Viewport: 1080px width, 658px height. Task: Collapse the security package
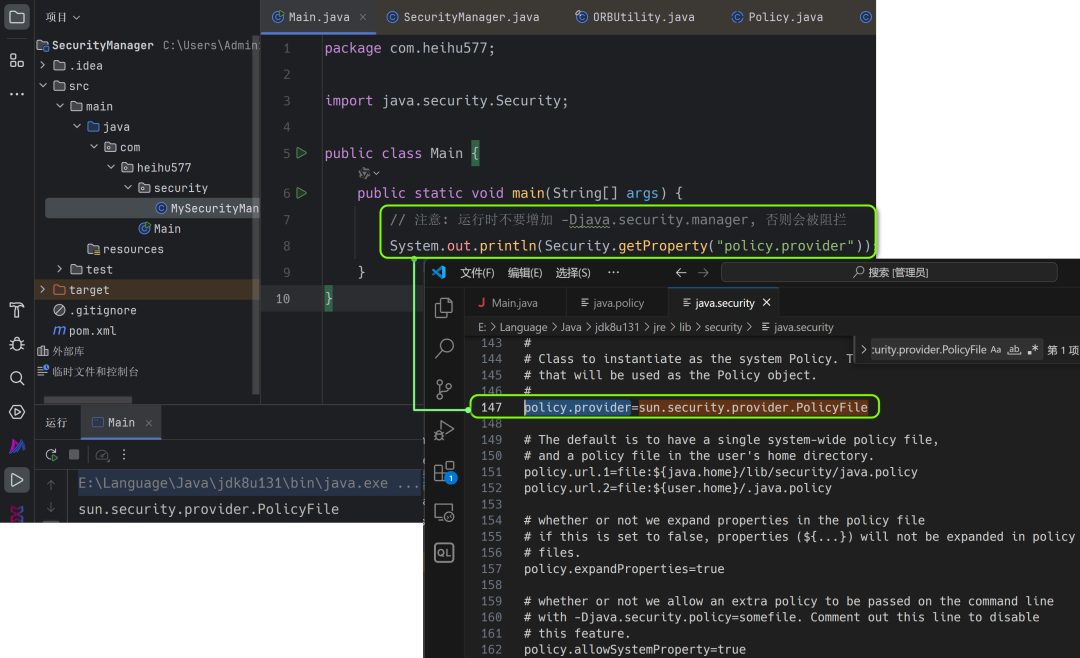click(128, 187)
